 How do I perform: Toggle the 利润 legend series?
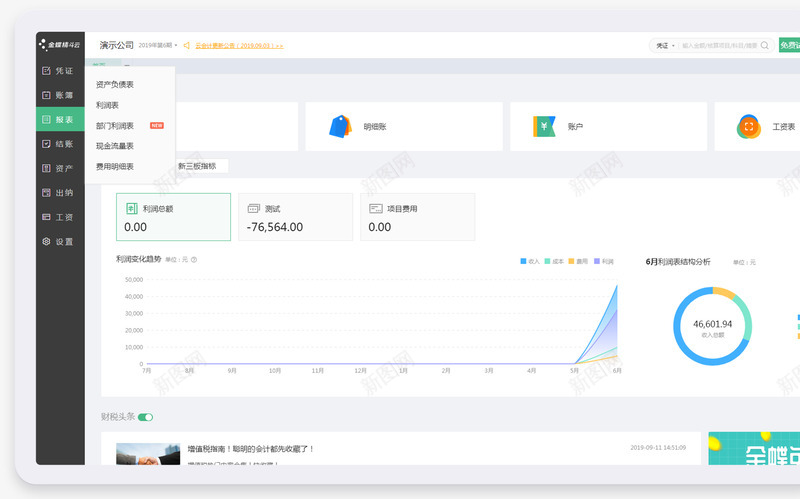tap(604, 261)
